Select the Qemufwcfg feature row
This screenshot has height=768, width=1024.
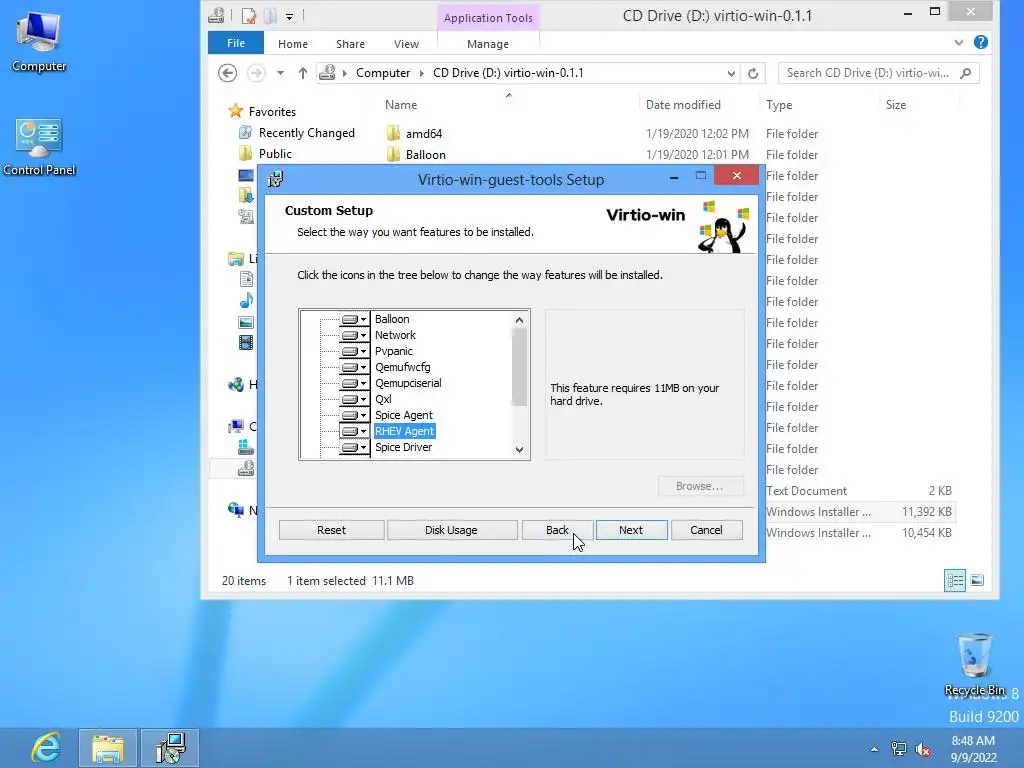pyautogui.click(x=402, y=367)
